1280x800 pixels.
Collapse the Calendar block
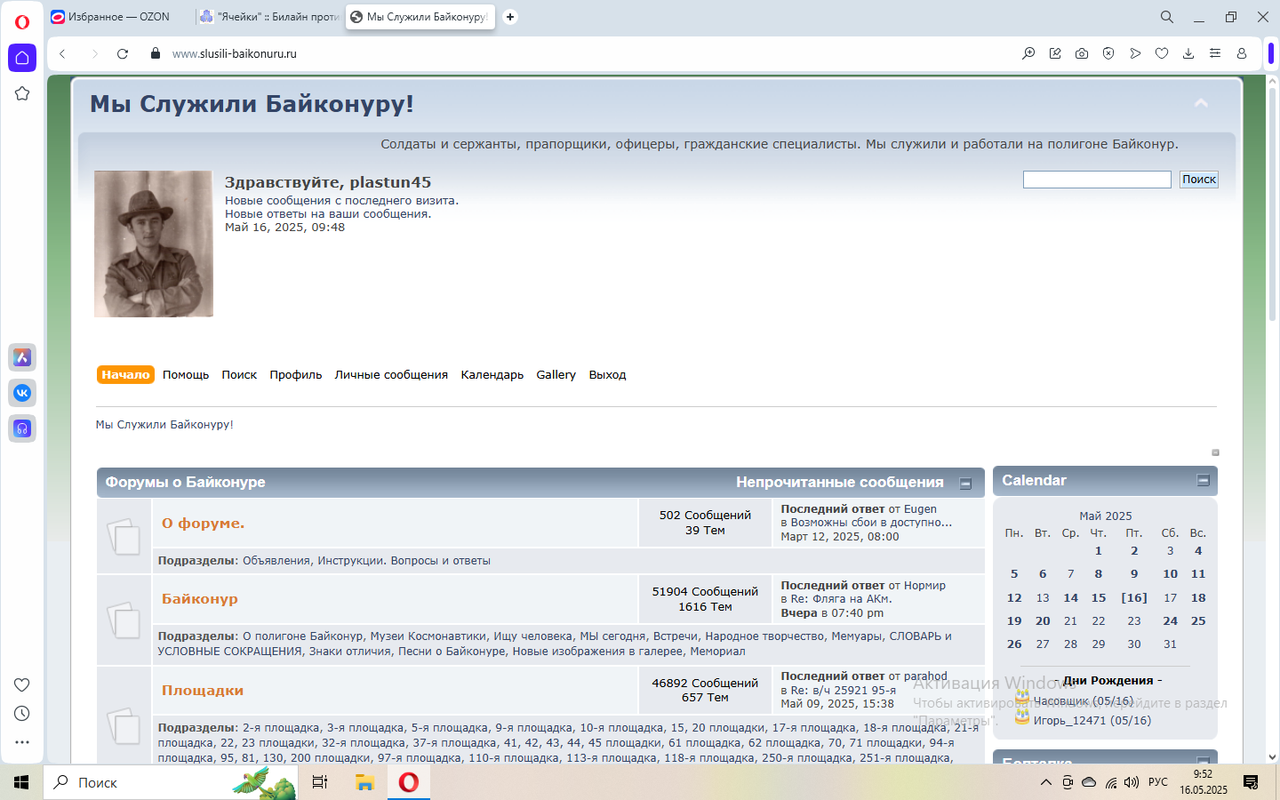1203,481
